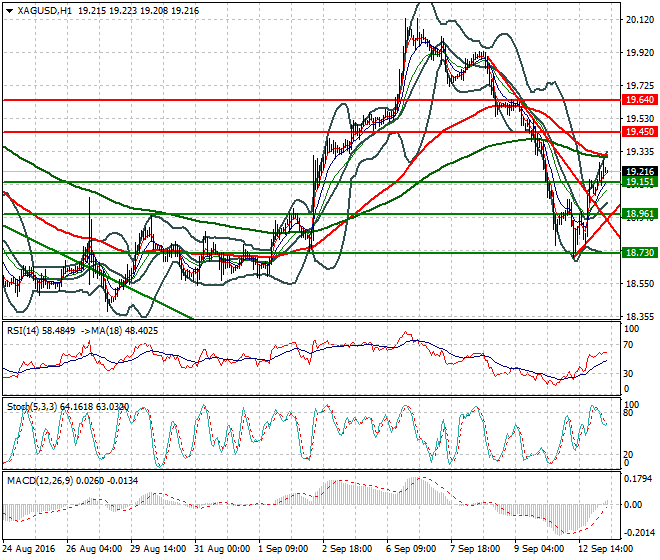Screen dimensions: 660x560
Task: Select the Stoch(5,3,3) indicator label
Action: 33,407
